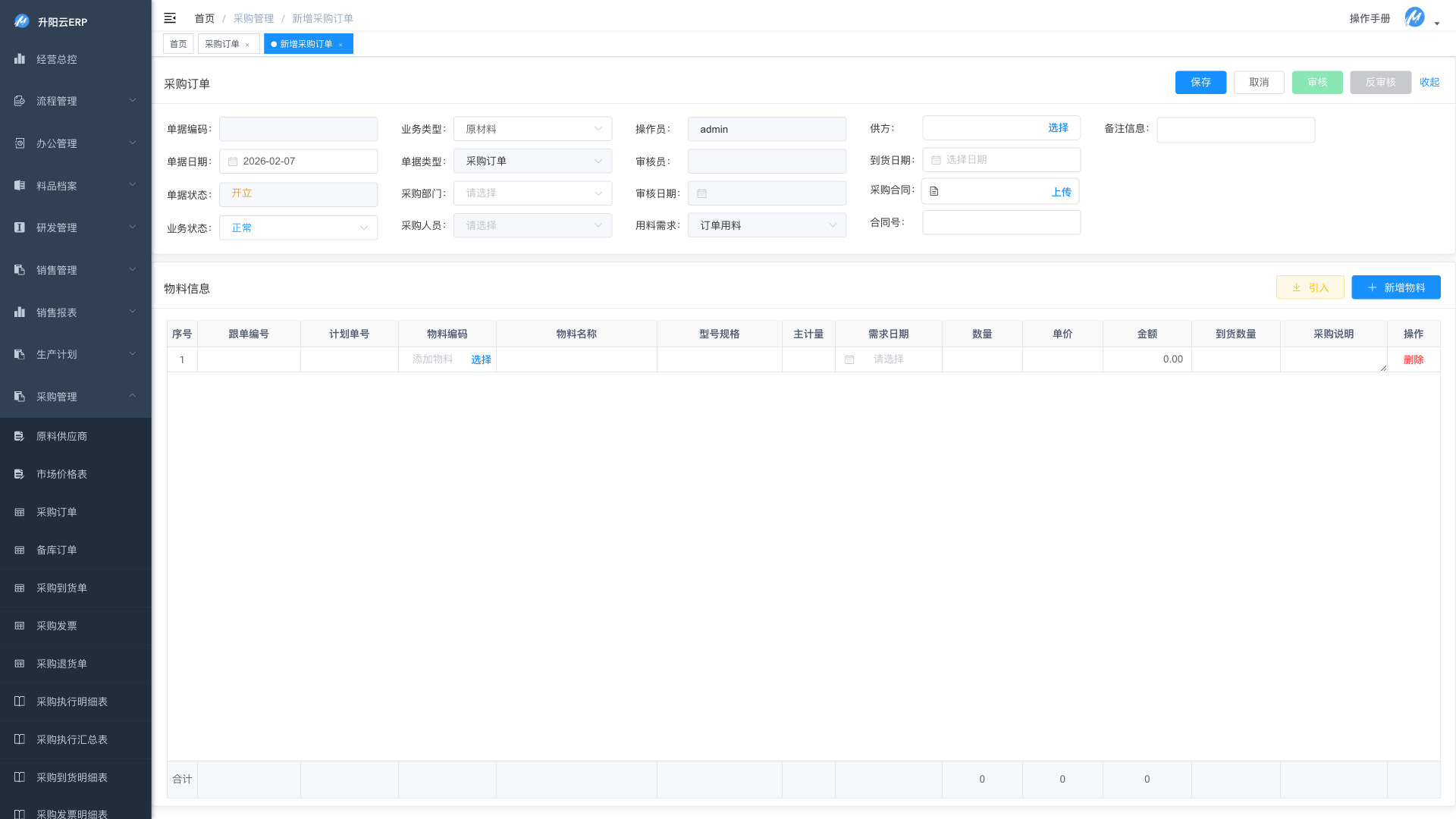The image size is (1456, 819).
Task: Click the blue 保存 button
Action: coord(1200,82)
